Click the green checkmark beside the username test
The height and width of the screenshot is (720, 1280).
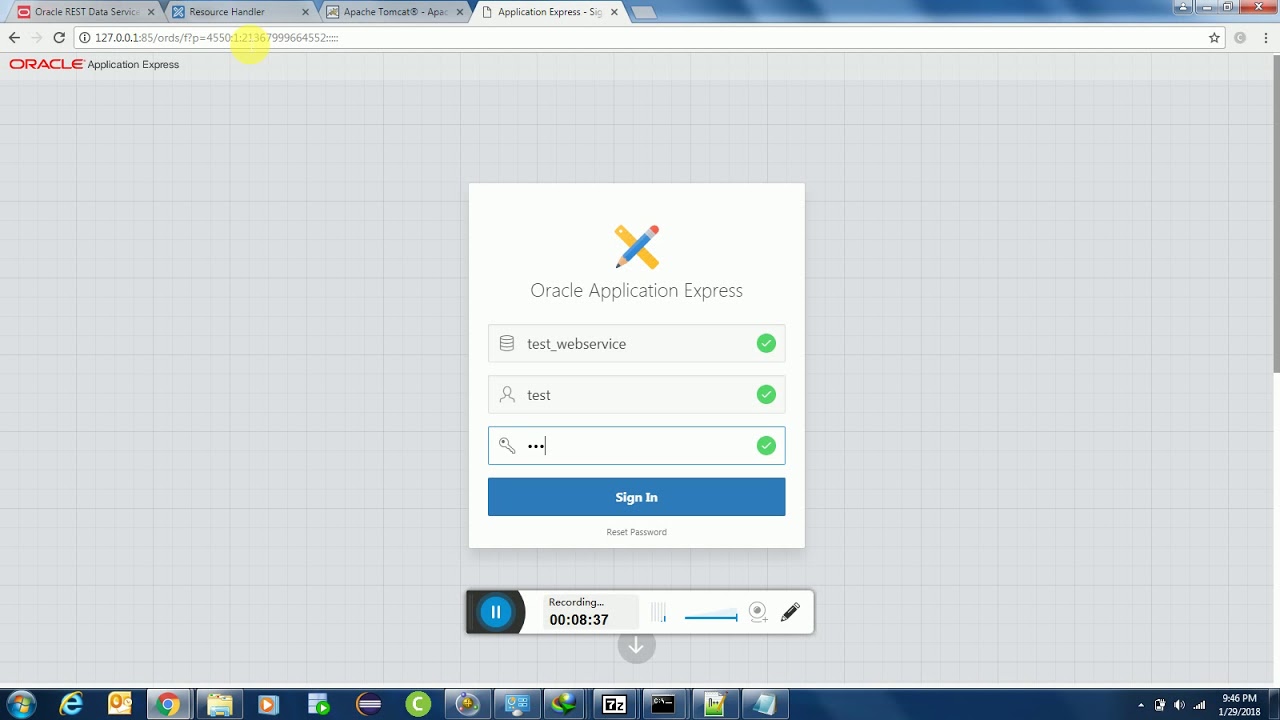(766, 395)
